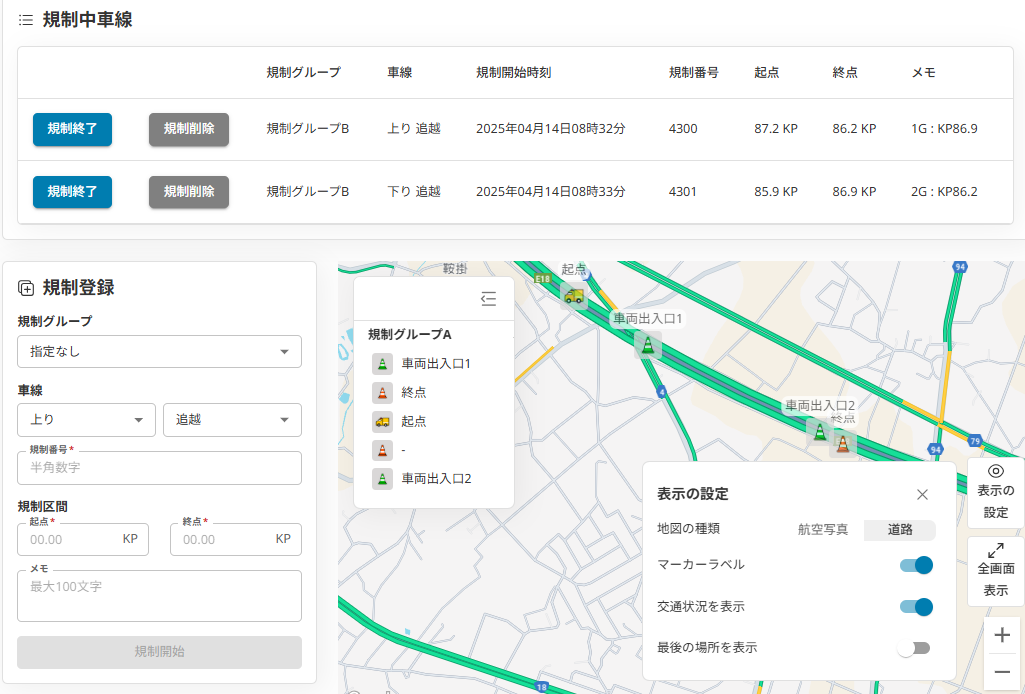The image size is (1025, 694).
Task: Expand the 追越 lane type dropdown
Action: 232,420
